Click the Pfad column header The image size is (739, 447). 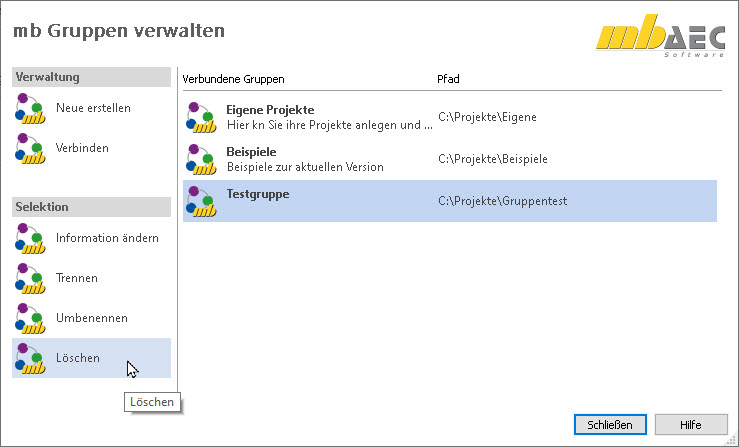point(449,78)
